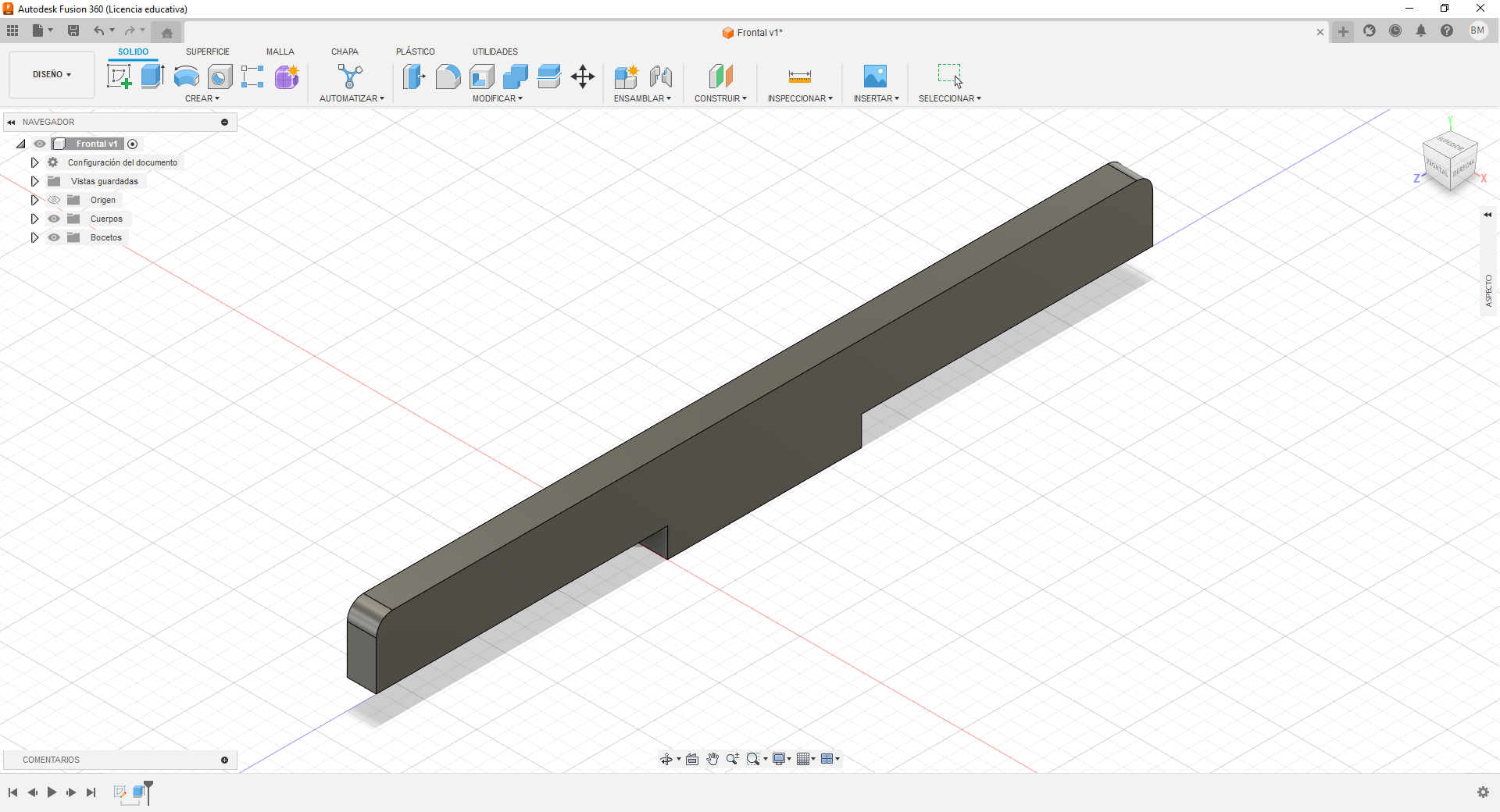Screen dimensions: 1500x812
Task: Select the Press Pull tool icon
Action: click(414, 77)
